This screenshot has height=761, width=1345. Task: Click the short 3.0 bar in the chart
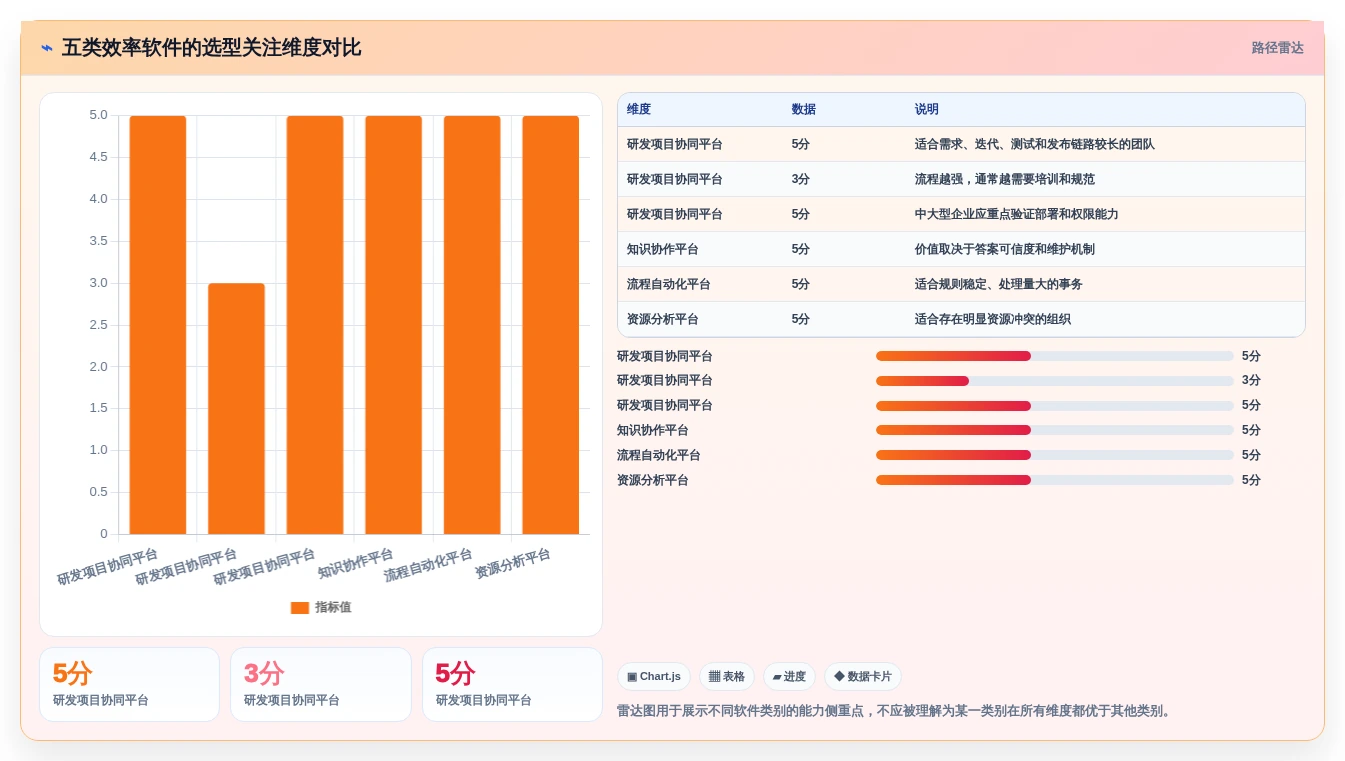236,408
